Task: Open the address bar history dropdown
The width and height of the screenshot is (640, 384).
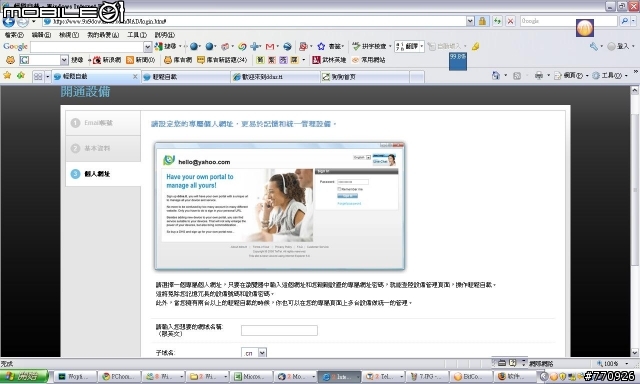Action: click(470, 21)
